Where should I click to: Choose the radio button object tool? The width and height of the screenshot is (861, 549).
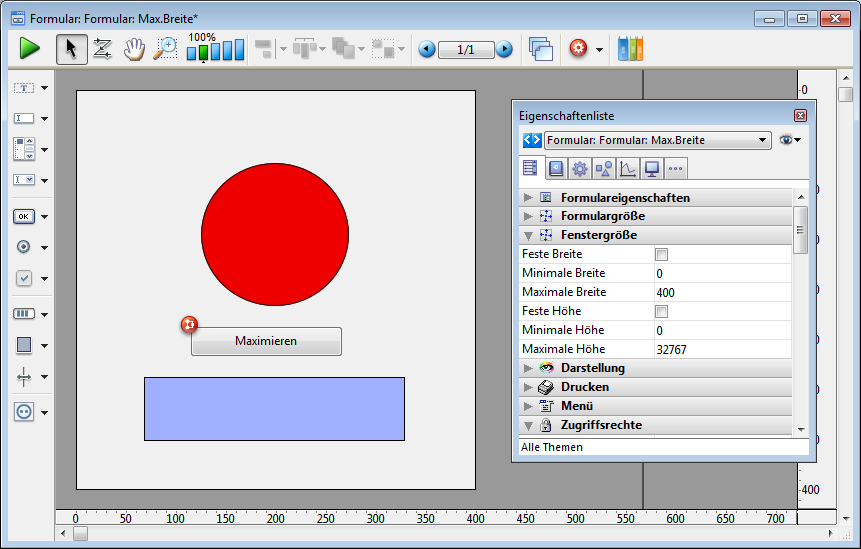point(24,247)
